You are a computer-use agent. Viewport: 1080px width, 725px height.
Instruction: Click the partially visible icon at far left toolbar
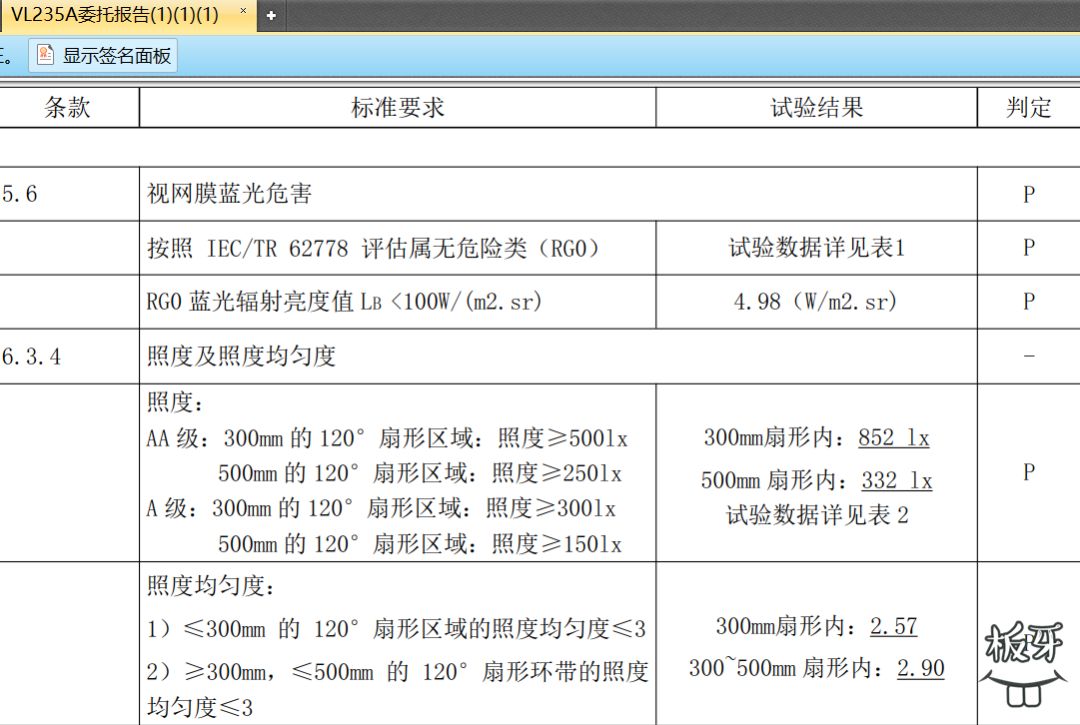[4, 56]
